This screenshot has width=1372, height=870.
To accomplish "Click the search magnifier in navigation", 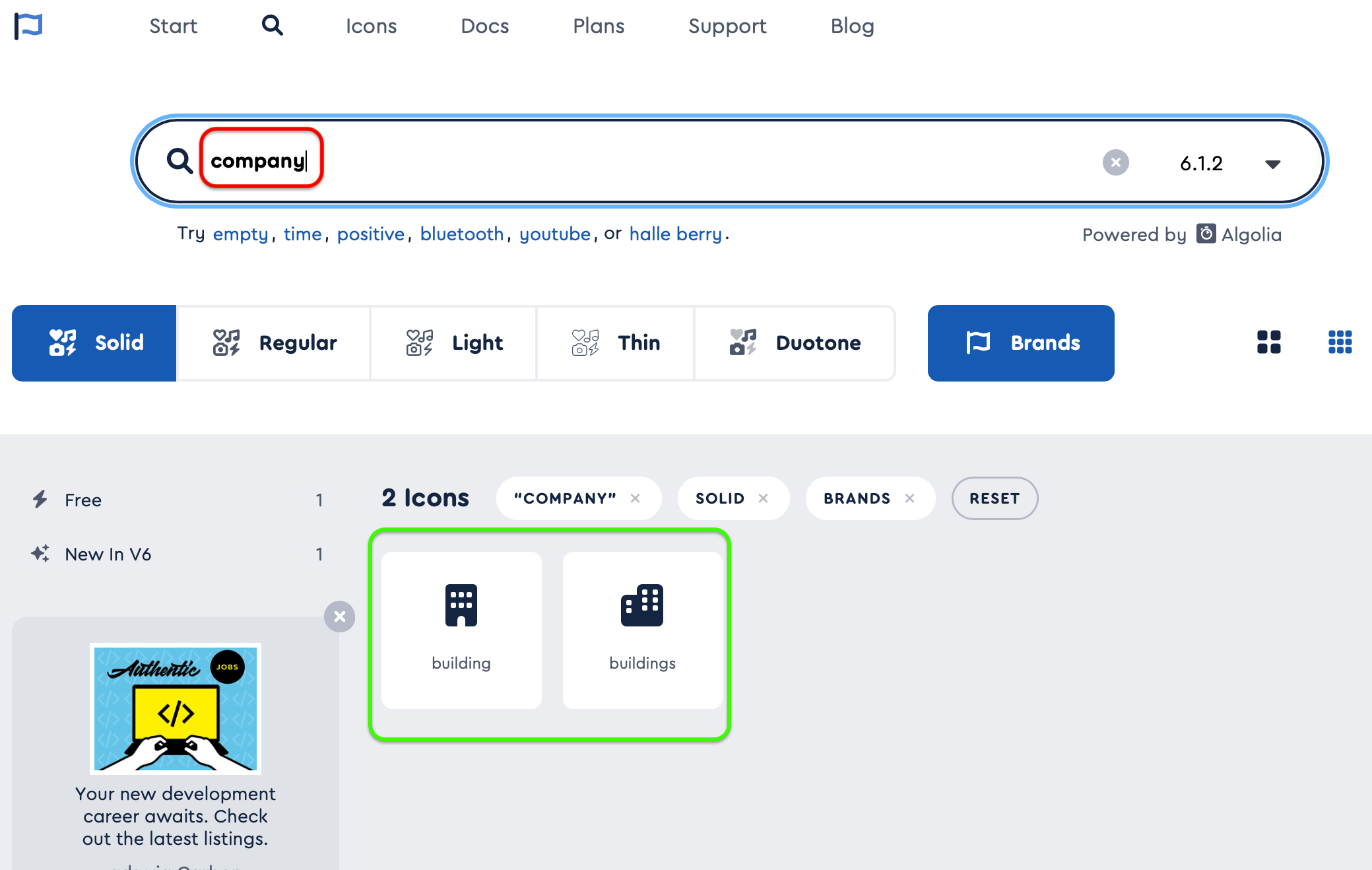I will [x=272, y=26].
